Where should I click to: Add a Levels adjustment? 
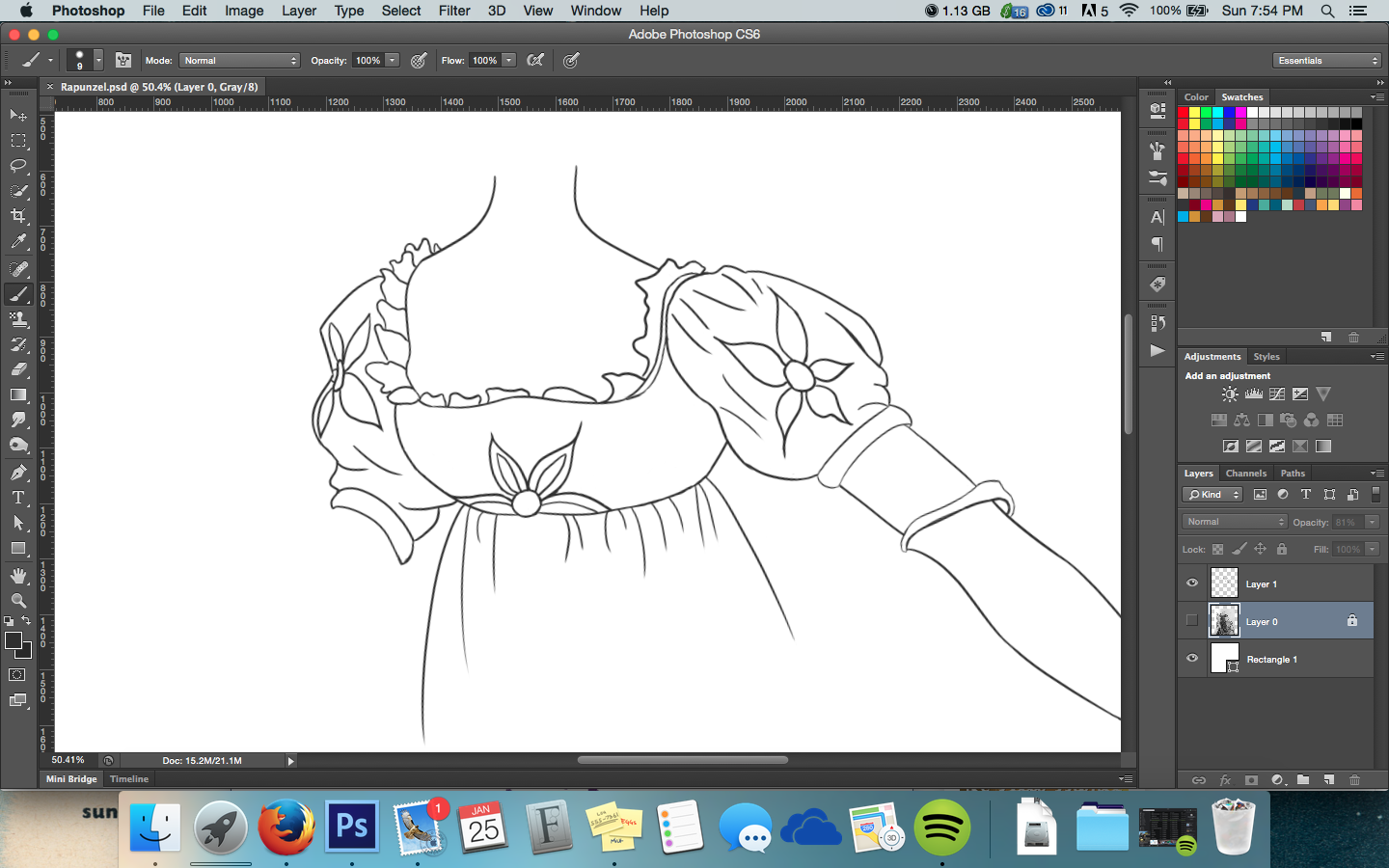tap(1254, 394)
